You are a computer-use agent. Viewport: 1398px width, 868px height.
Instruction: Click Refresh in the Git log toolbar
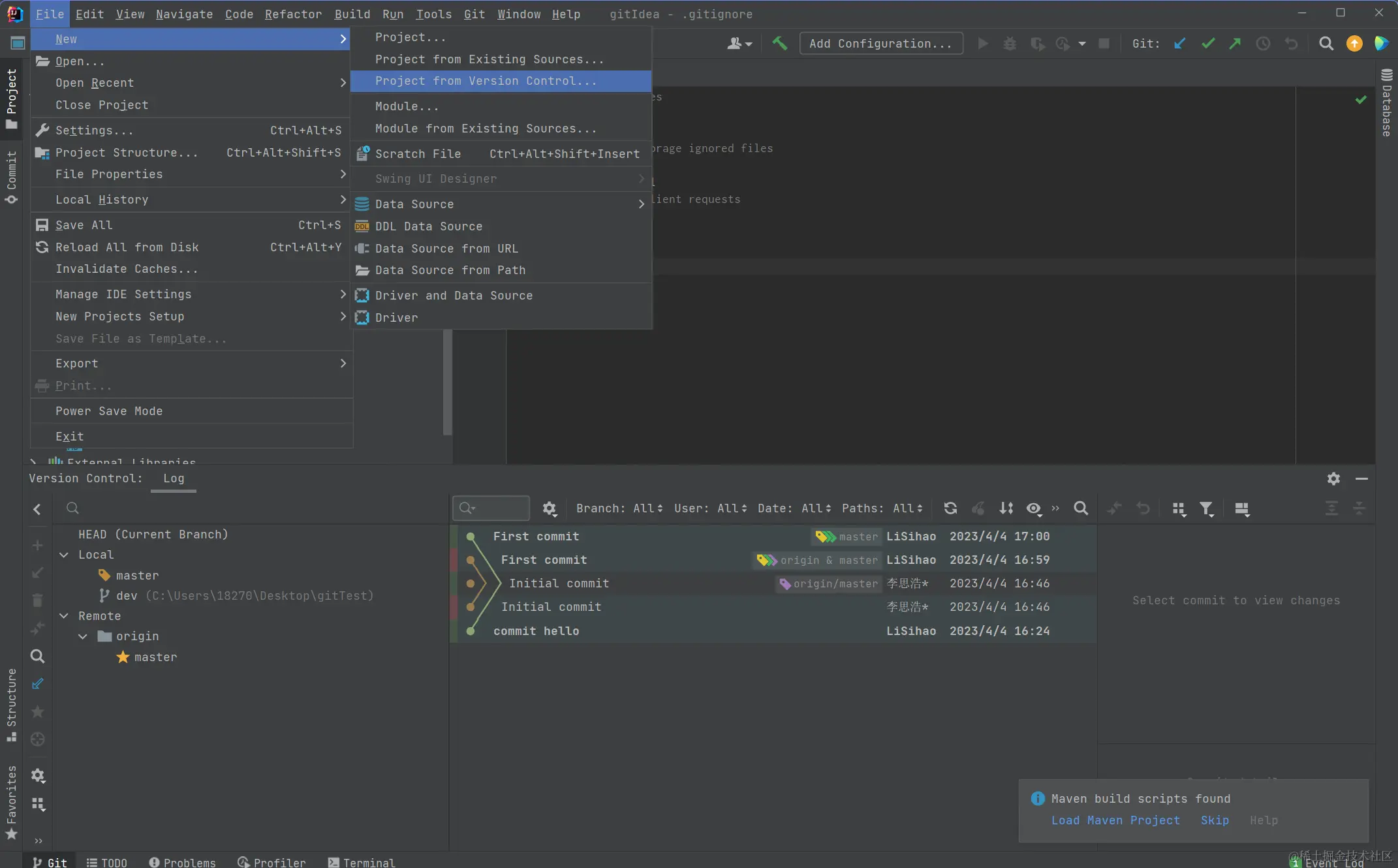950,508
